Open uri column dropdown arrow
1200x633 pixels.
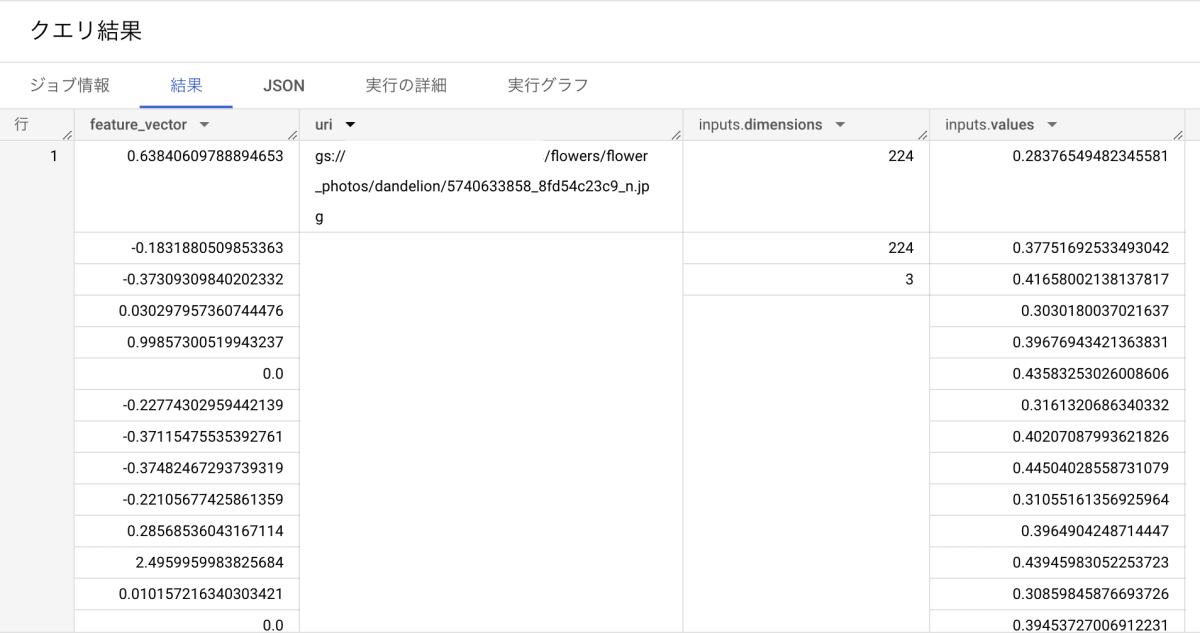350,125
